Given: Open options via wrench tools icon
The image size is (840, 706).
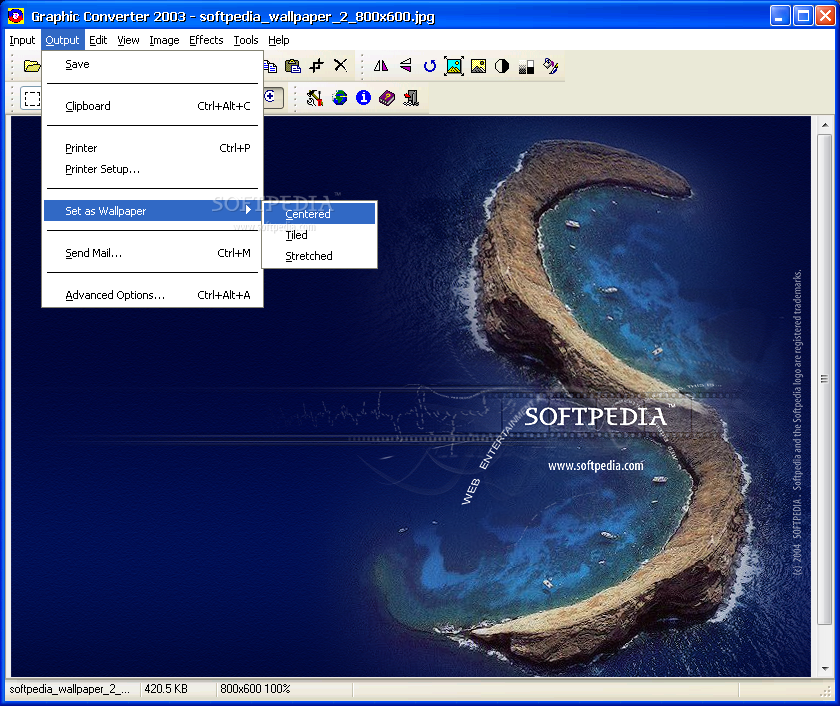Looking at the screenshot, I should pyautogui.click(x=314, y=97).
